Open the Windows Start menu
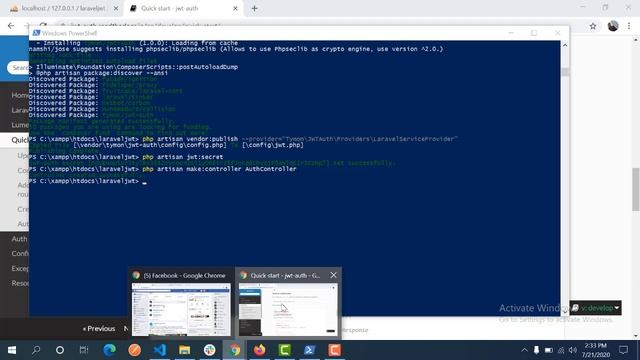 pyautogui.click(x=12, y=350)
